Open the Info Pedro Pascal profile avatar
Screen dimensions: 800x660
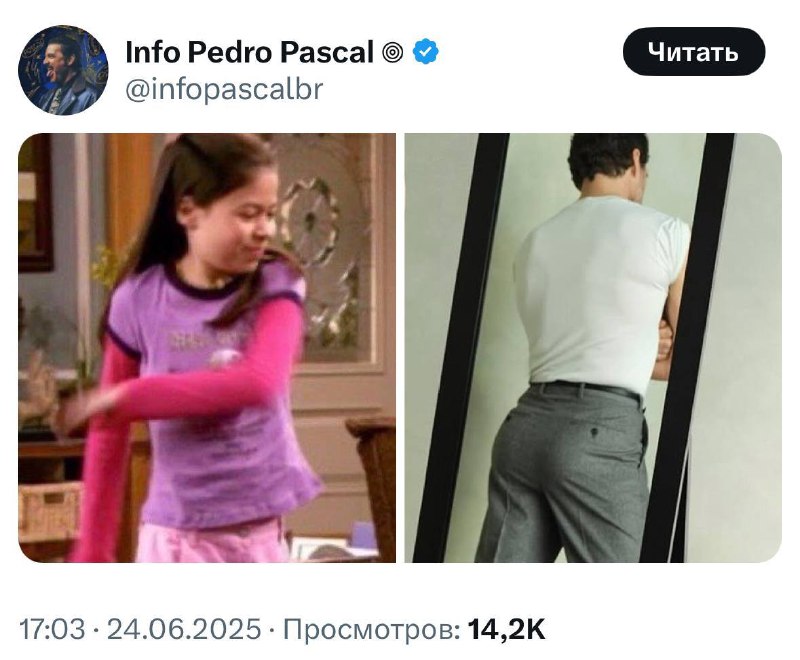(x=63, y=70)
